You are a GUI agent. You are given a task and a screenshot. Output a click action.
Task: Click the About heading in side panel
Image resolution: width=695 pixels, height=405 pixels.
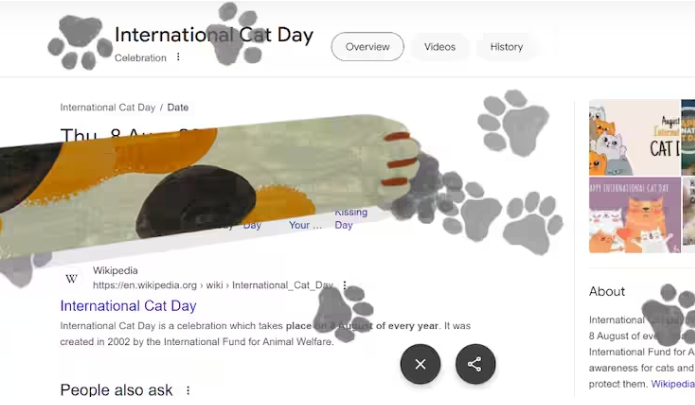pyautogui.click(x=607, y=291)
